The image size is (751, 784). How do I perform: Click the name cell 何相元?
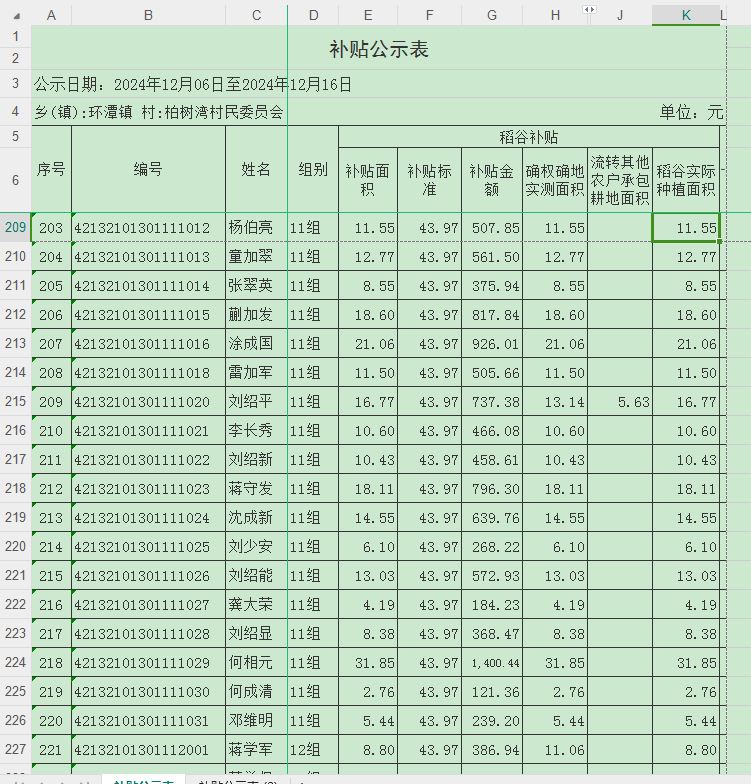256,662
